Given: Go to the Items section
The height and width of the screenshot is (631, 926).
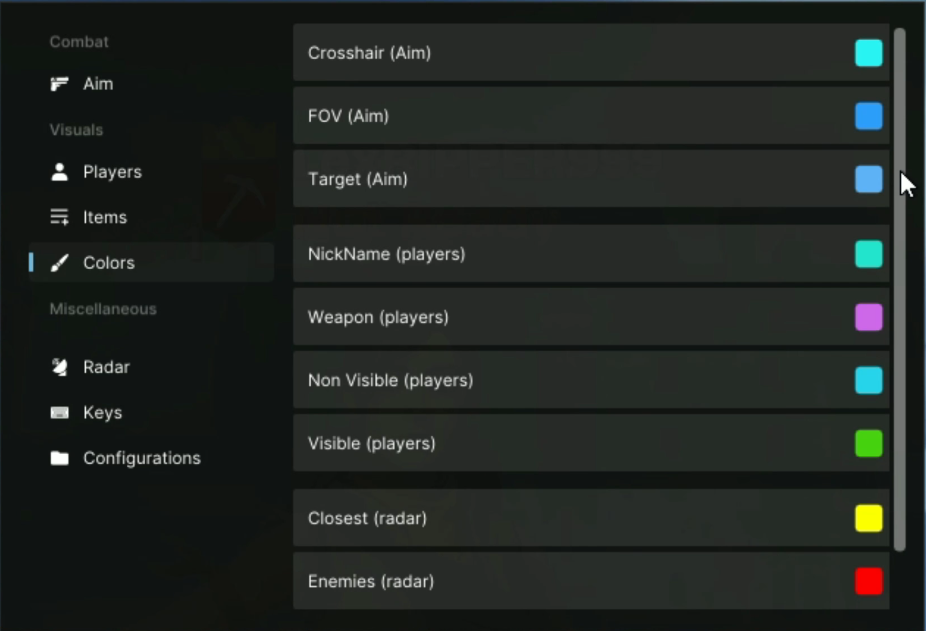Looking at the screenshot, I should 105,217.
